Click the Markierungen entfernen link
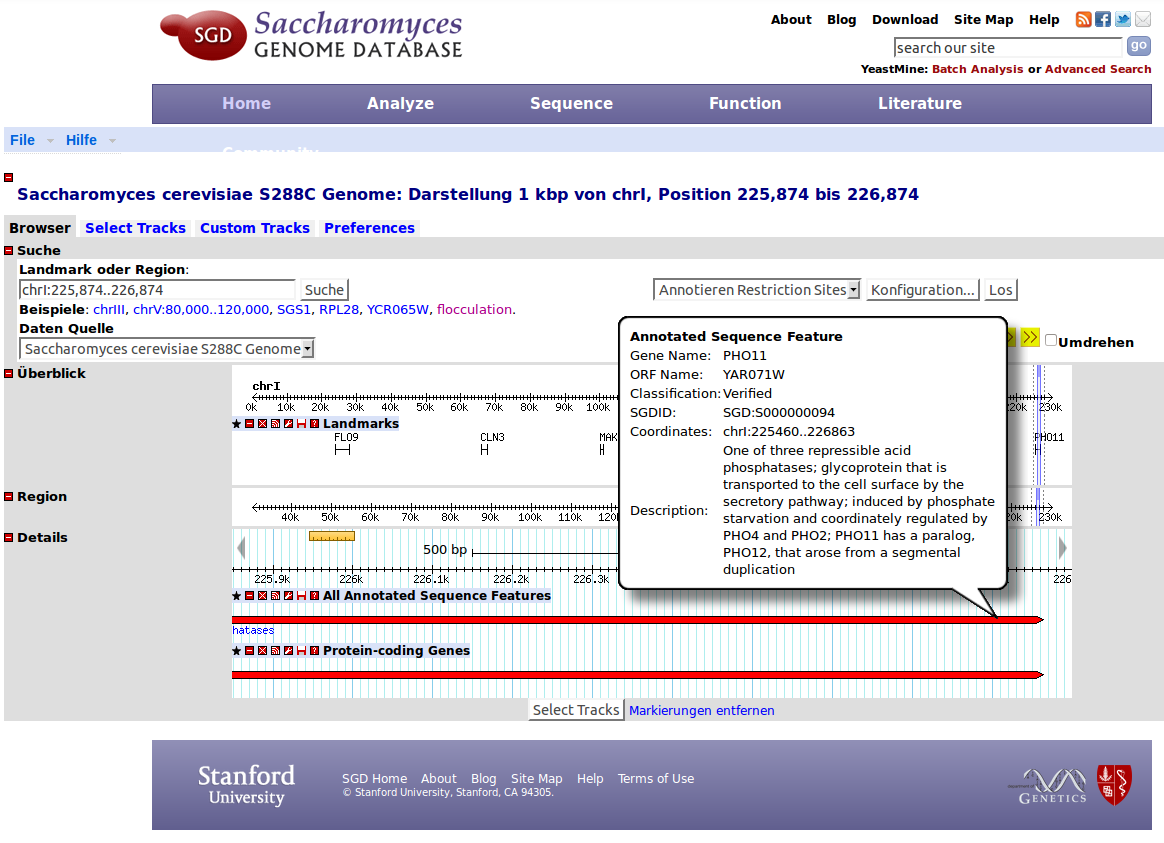This screenshot has width=1164, height=843. click(702, 710)
